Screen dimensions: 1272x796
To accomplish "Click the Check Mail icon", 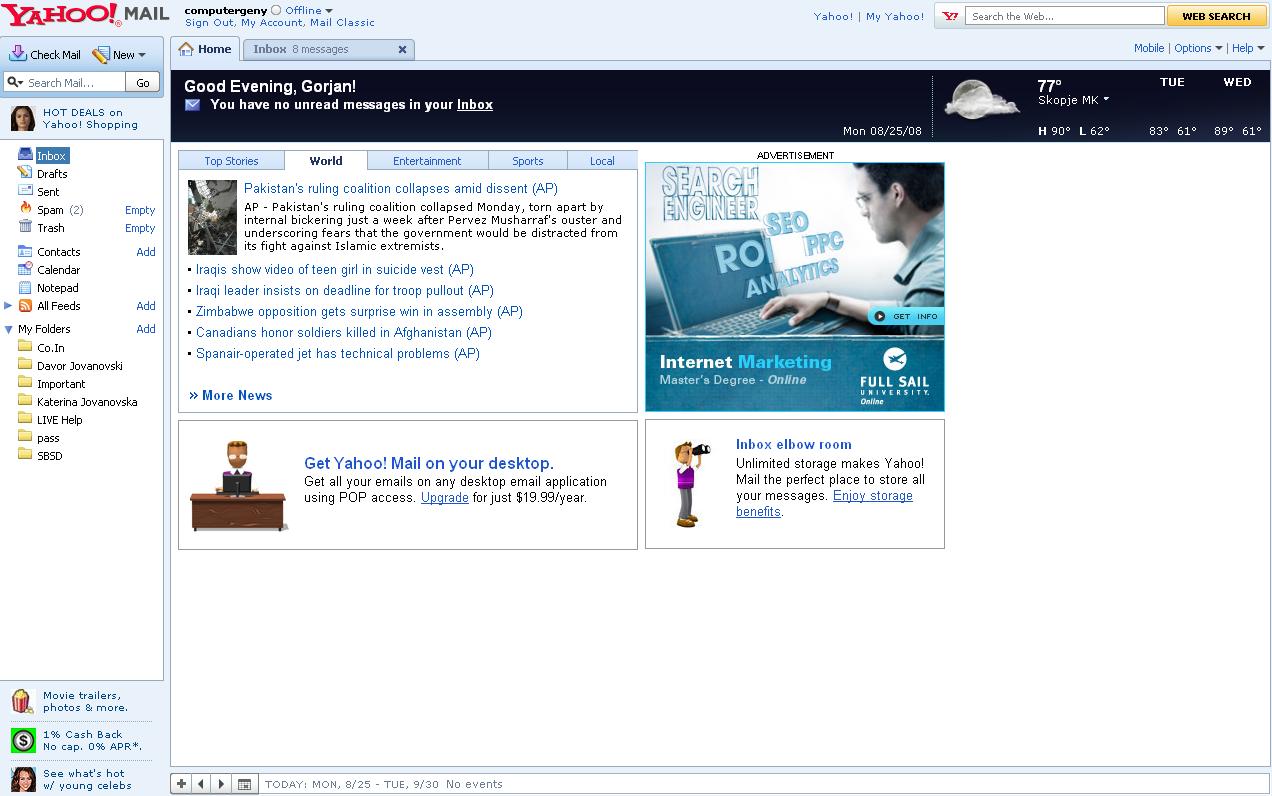I will click(17, 54).
